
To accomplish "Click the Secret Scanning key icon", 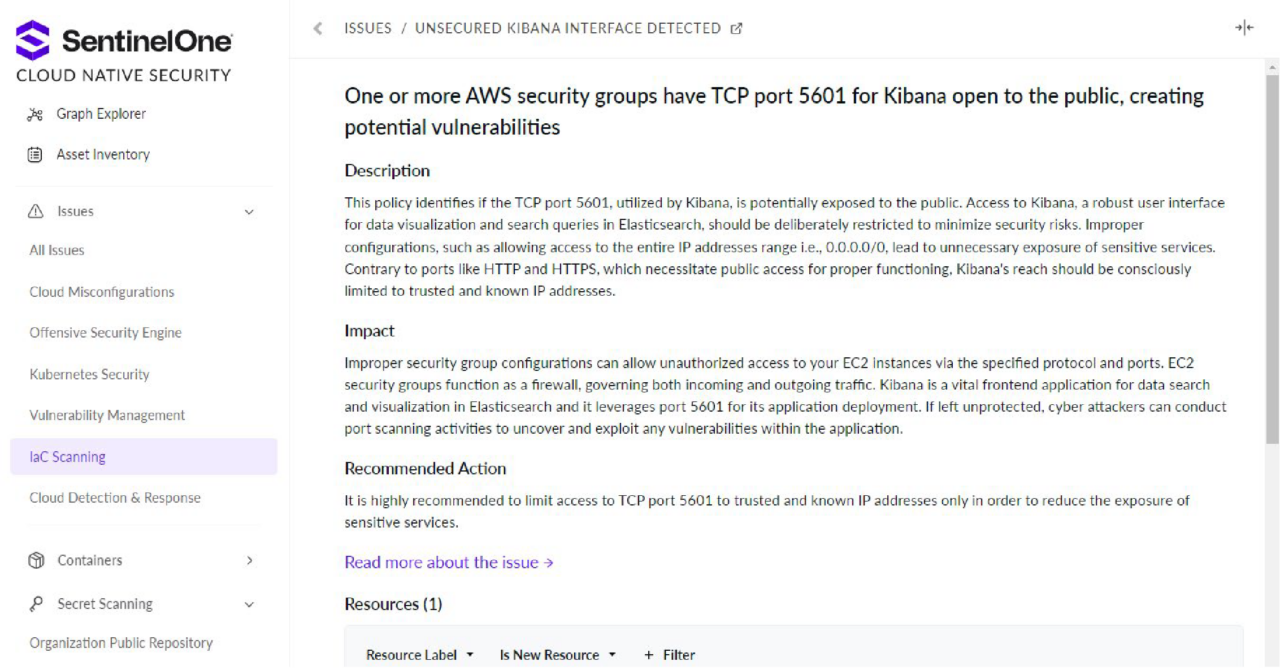I will pyautogui.click(x=36, y=604).
